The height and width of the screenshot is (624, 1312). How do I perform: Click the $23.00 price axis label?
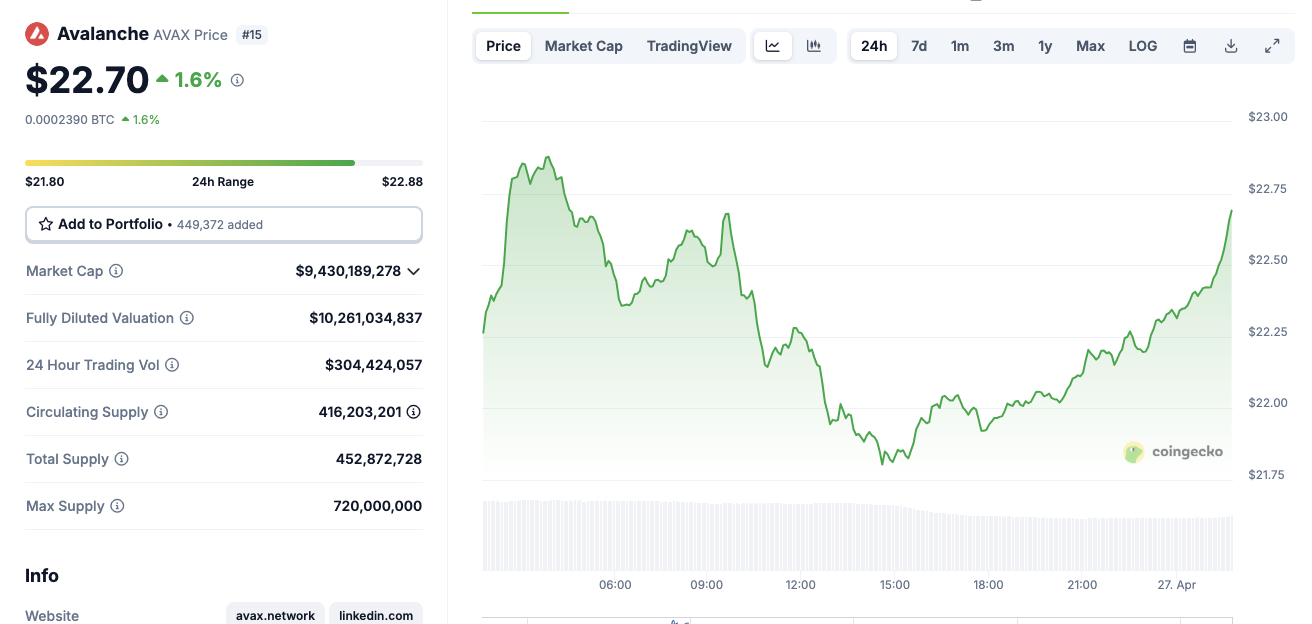(1268, 117)
